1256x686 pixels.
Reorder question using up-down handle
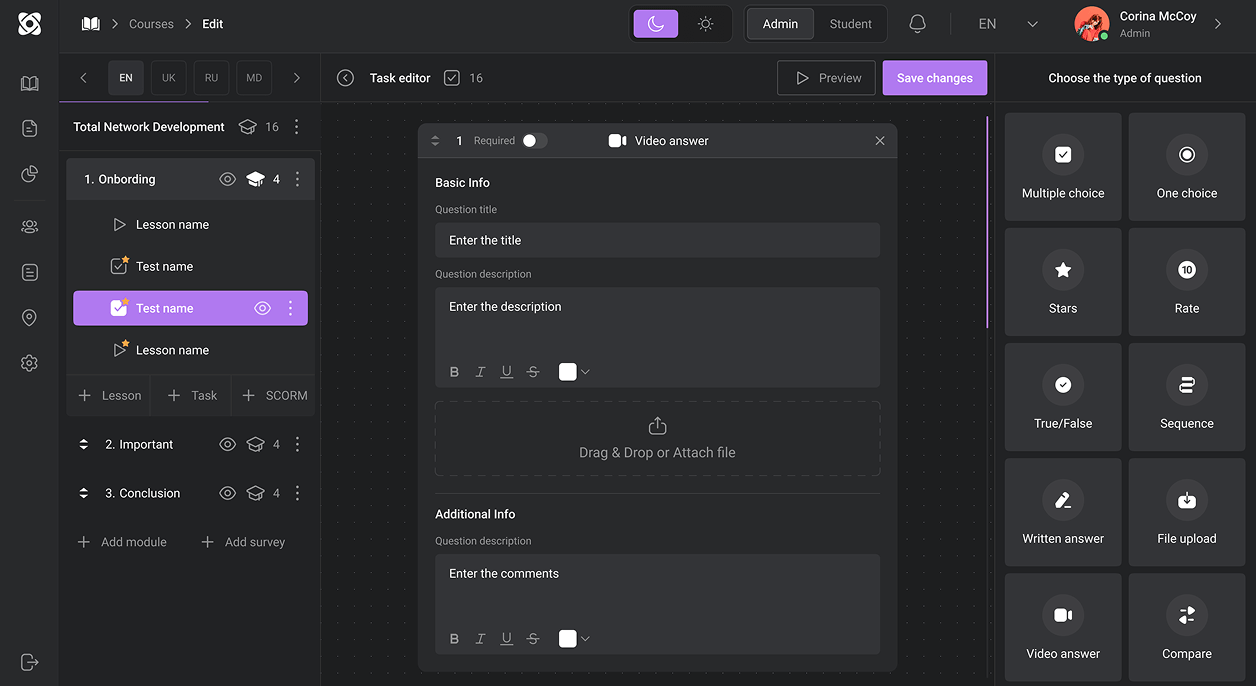(435, 141)
